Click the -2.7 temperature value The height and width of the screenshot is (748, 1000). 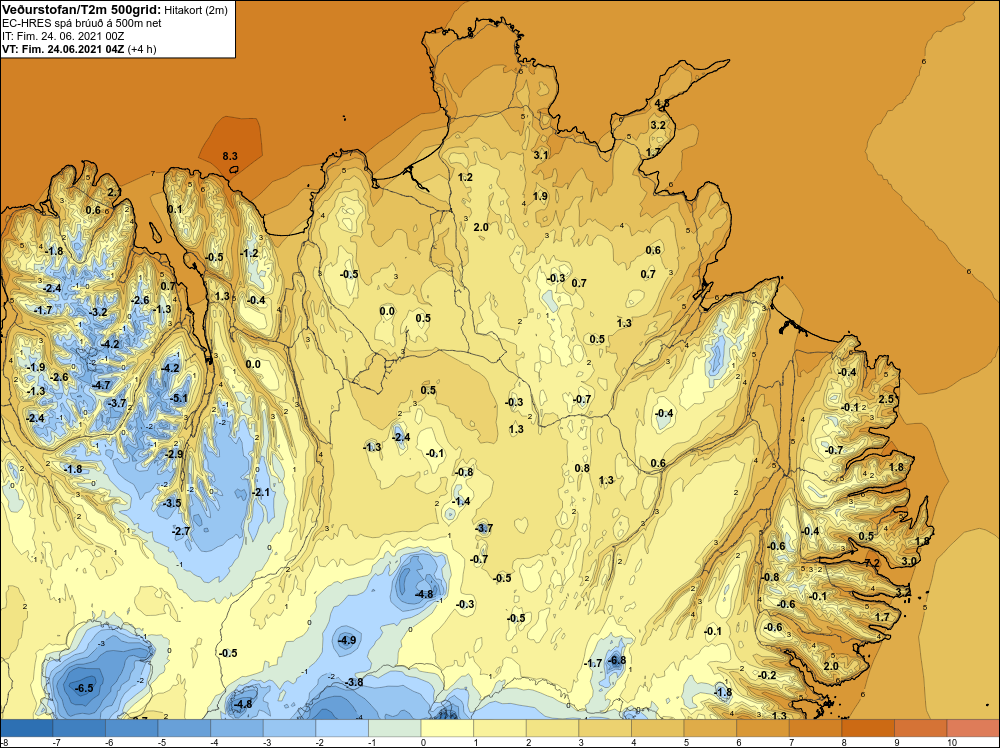(x=181, y=531)
